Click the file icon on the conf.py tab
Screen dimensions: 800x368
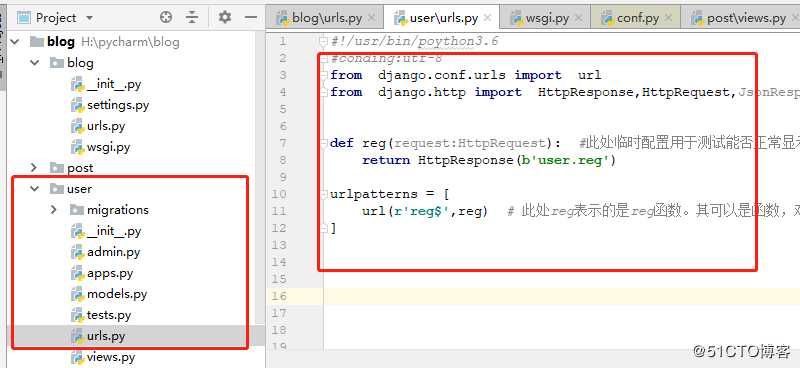point(608,18)
